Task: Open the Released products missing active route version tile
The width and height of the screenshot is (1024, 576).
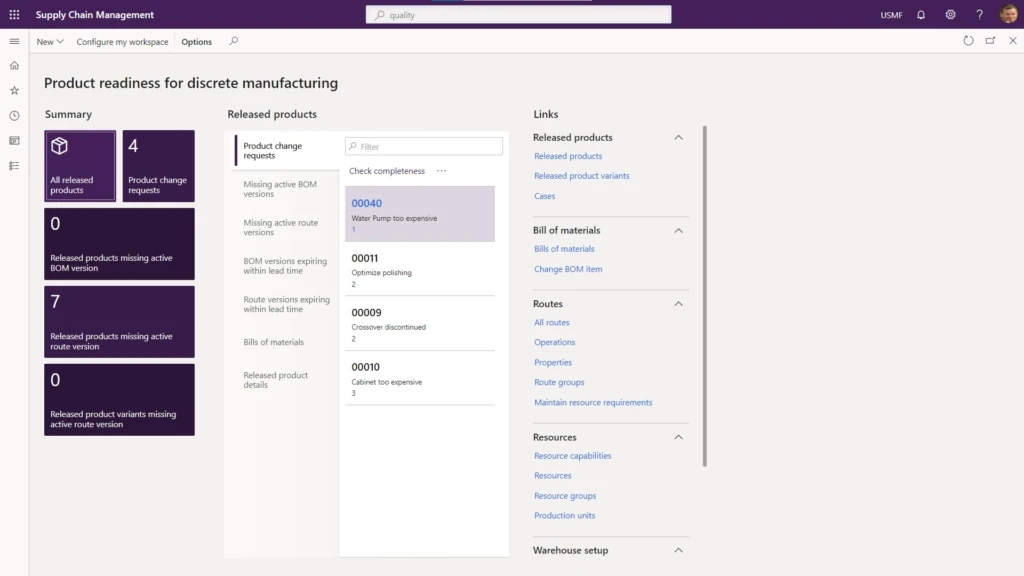Action: 119,322
